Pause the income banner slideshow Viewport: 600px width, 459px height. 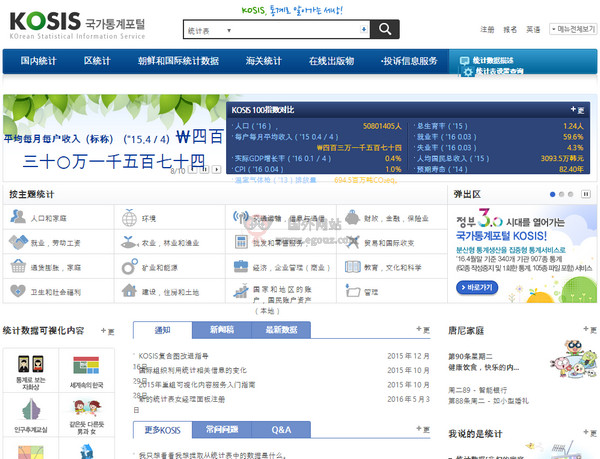[205, 169]
